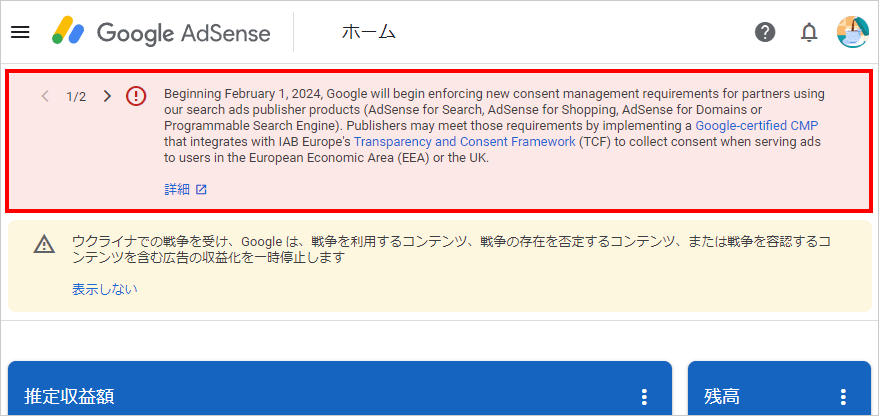Click the 1/2 alert counter
The image size is (879, 416).
pyautogui.click(x=76, y=96)
